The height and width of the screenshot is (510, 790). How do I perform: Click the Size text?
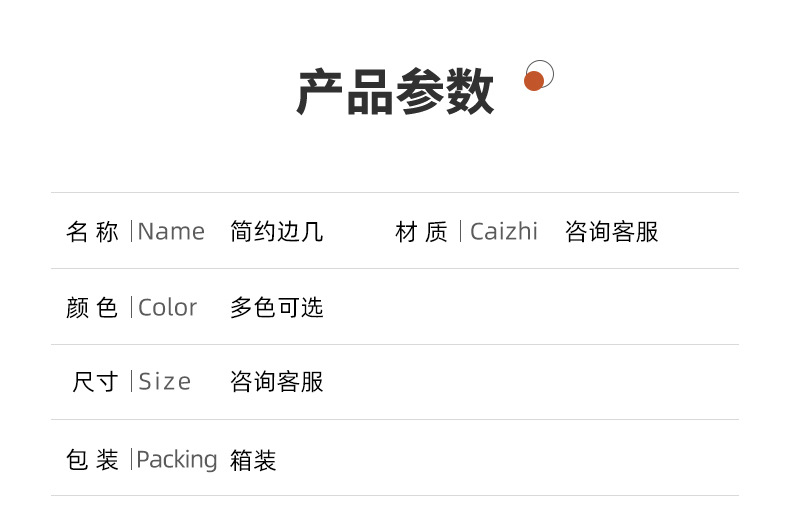(165, 382)
